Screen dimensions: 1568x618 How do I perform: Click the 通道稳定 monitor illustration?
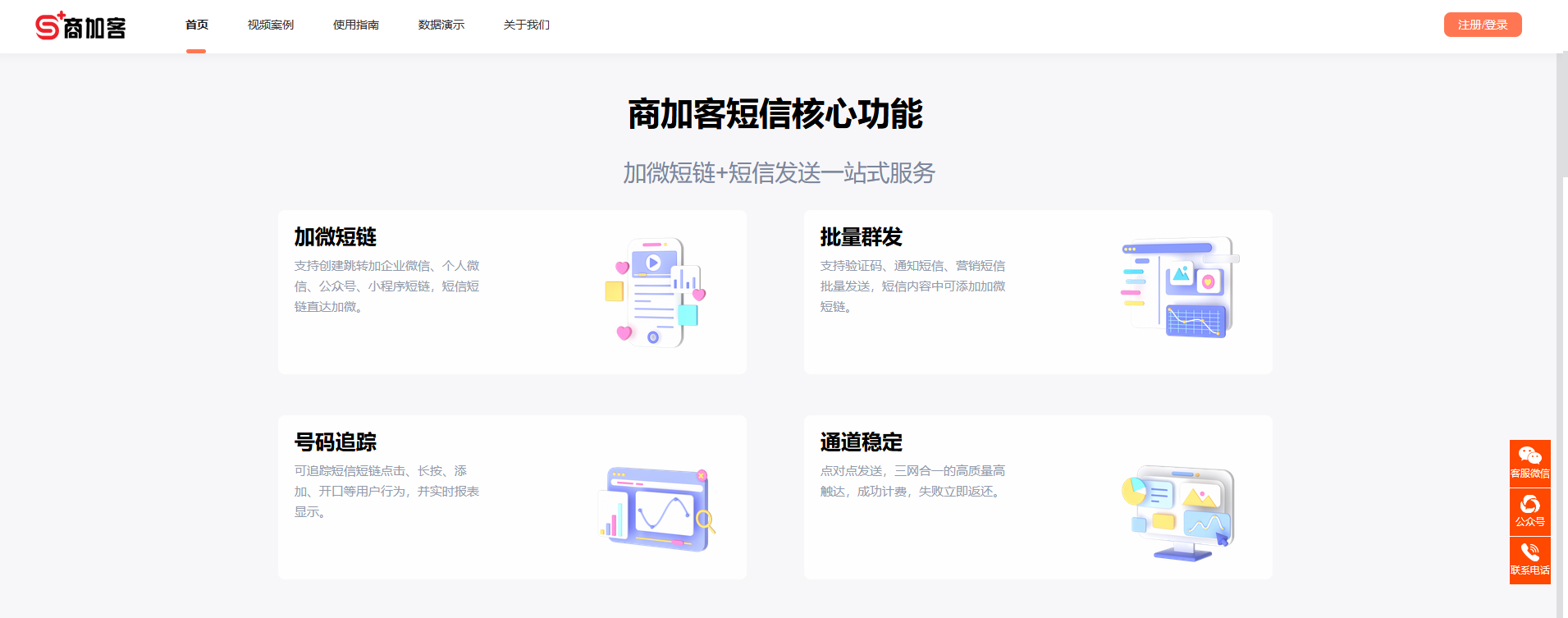[1179, 513]
